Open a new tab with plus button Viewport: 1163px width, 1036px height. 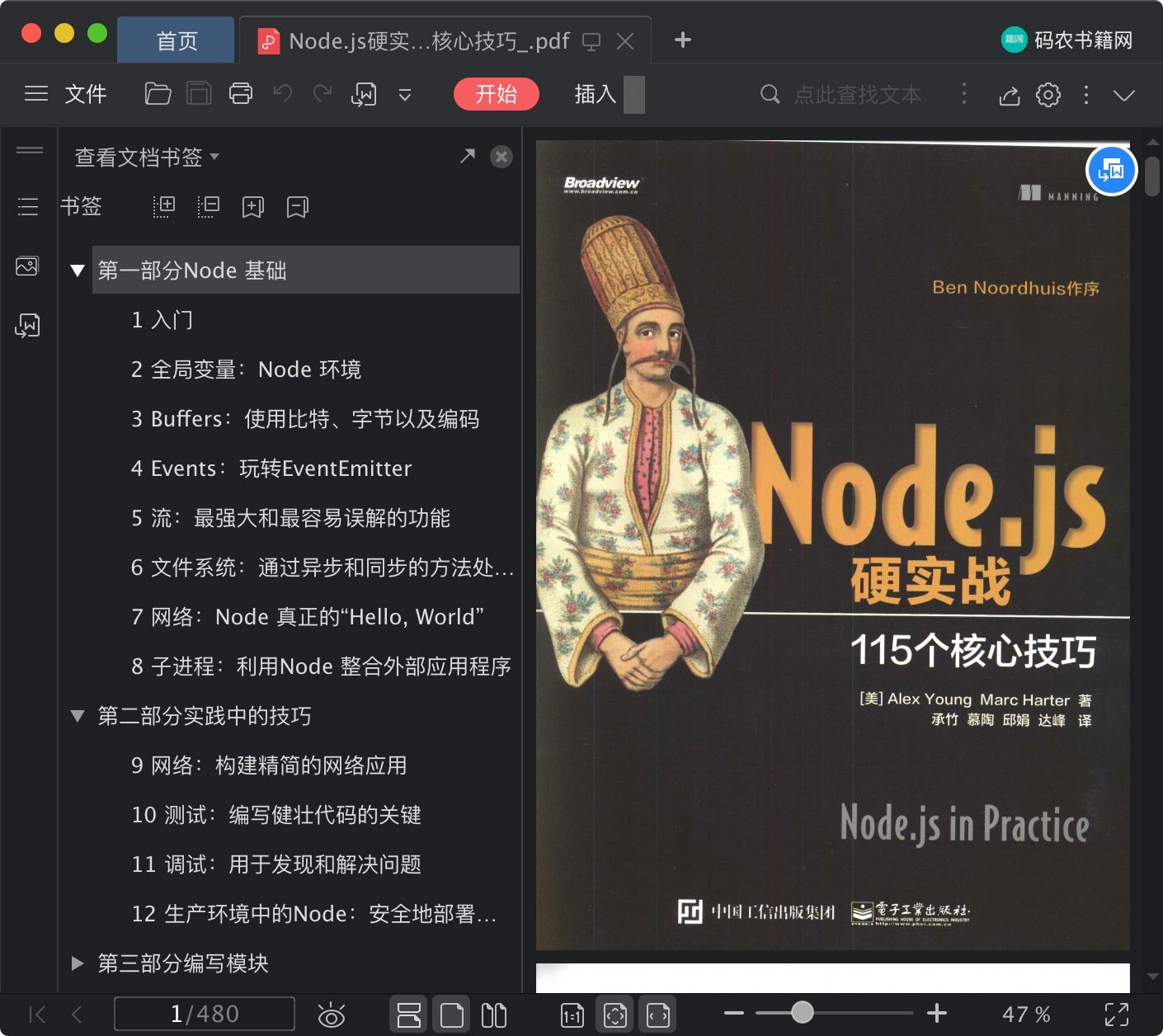click(x=683, y=40)
